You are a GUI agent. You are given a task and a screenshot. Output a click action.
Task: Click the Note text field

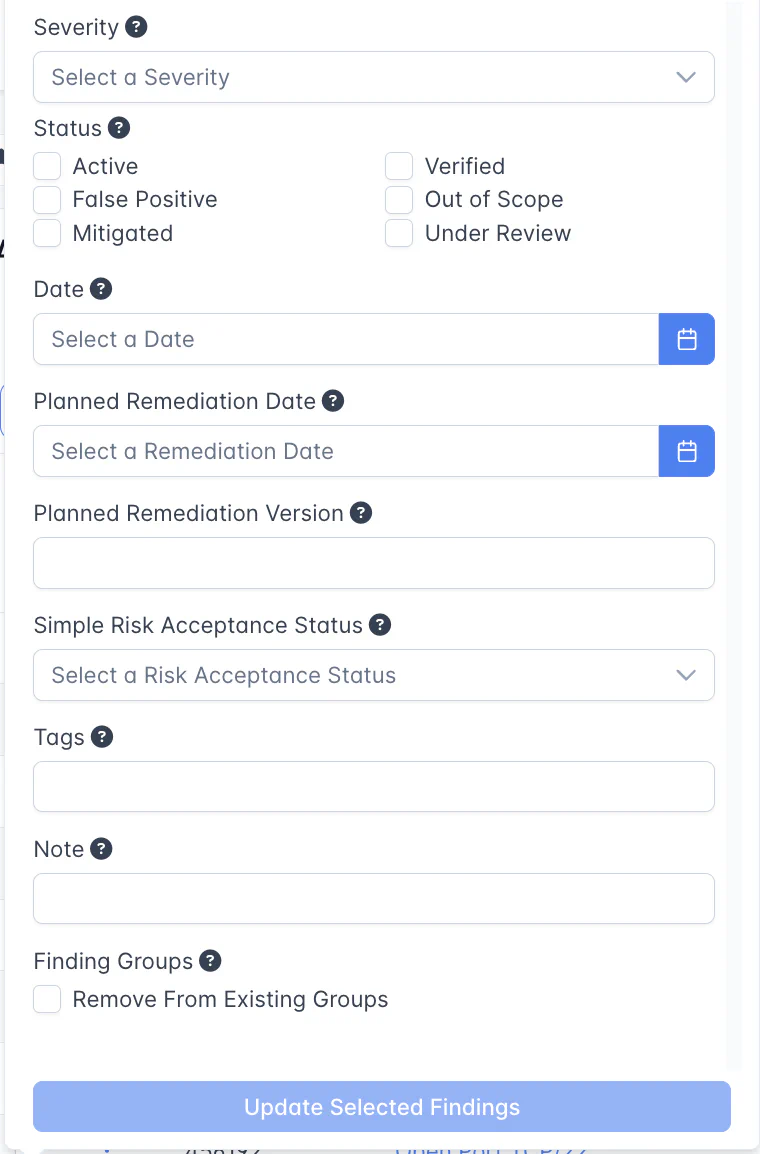coord(373,899)
